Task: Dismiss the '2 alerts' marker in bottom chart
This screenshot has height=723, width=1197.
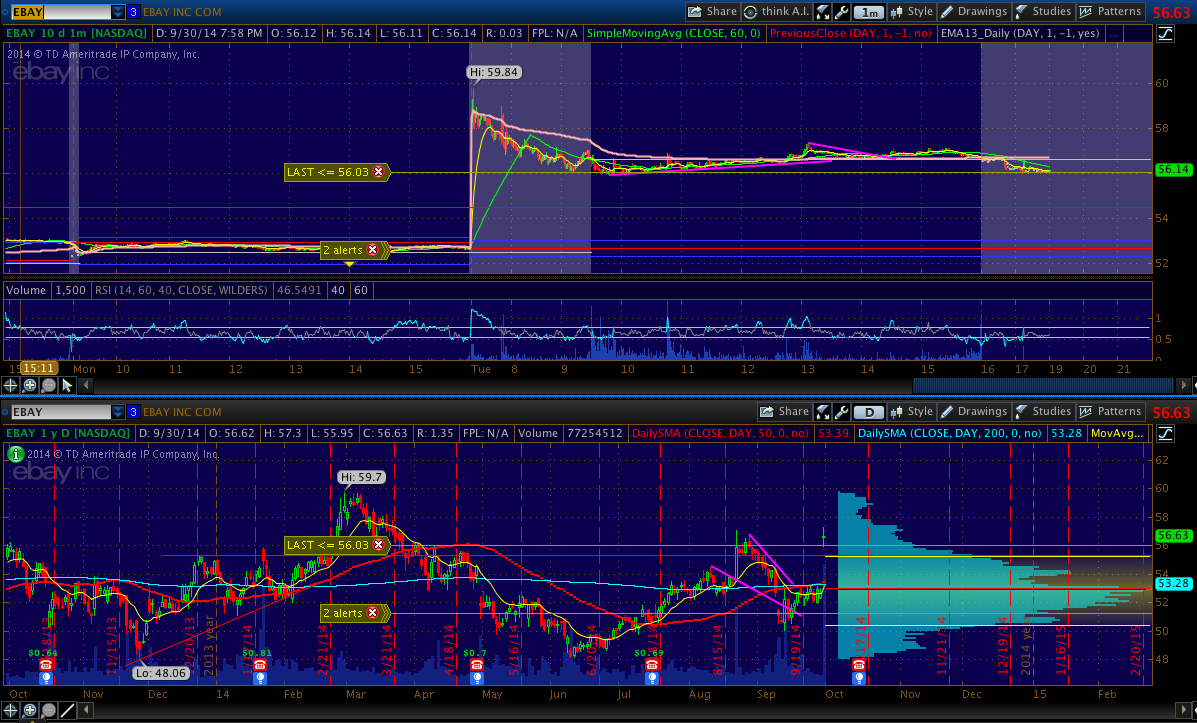Action: [372, 613]
